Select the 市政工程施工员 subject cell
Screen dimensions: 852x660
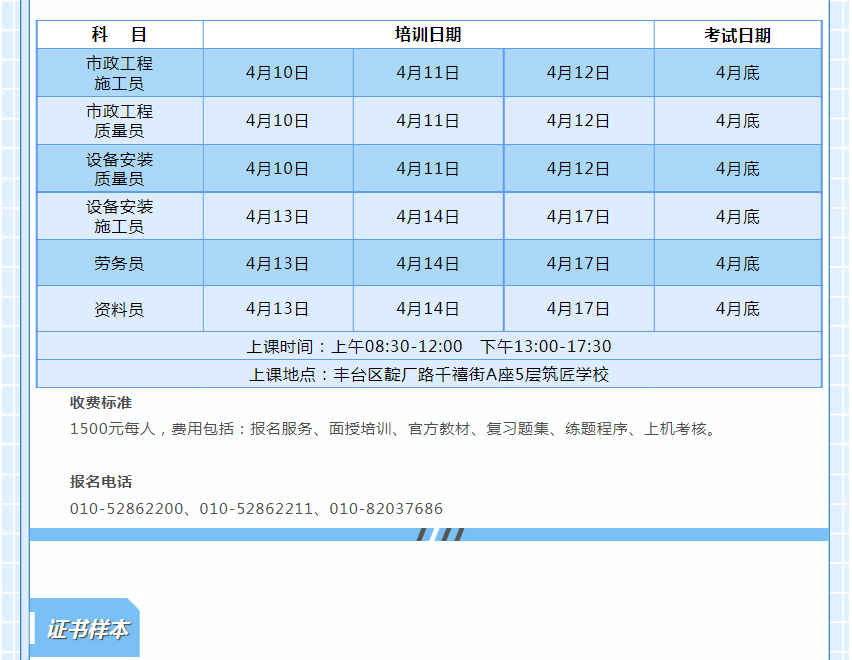[120, 73]
